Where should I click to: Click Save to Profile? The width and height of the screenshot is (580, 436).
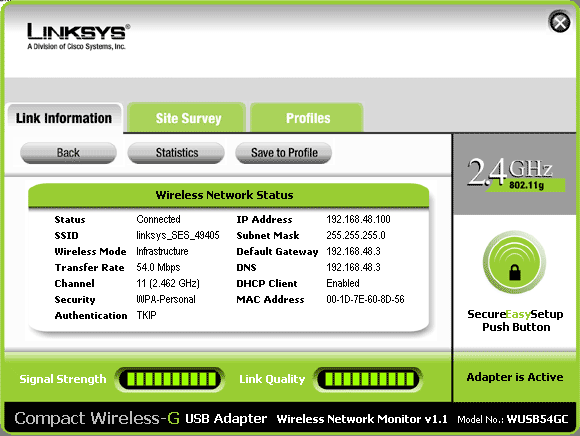tap(284, 153)
